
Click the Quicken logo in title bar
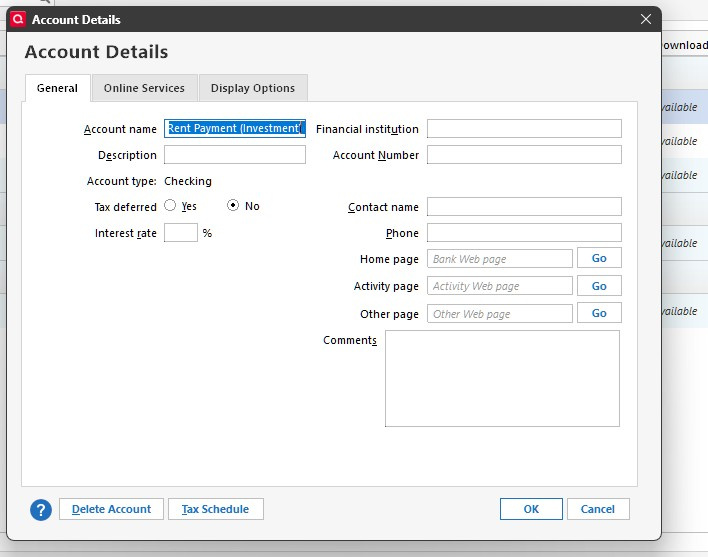(17, 19)
